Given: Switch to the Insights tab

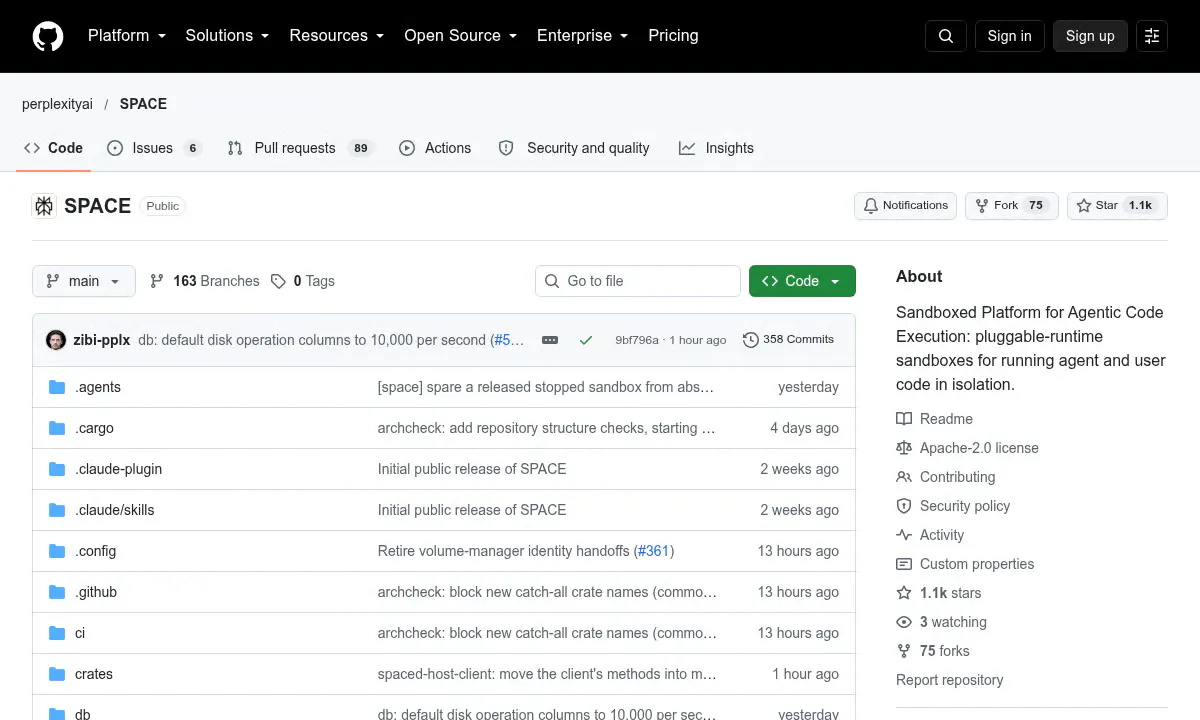Looking at the screenshot, I should [x=716, y=148].
